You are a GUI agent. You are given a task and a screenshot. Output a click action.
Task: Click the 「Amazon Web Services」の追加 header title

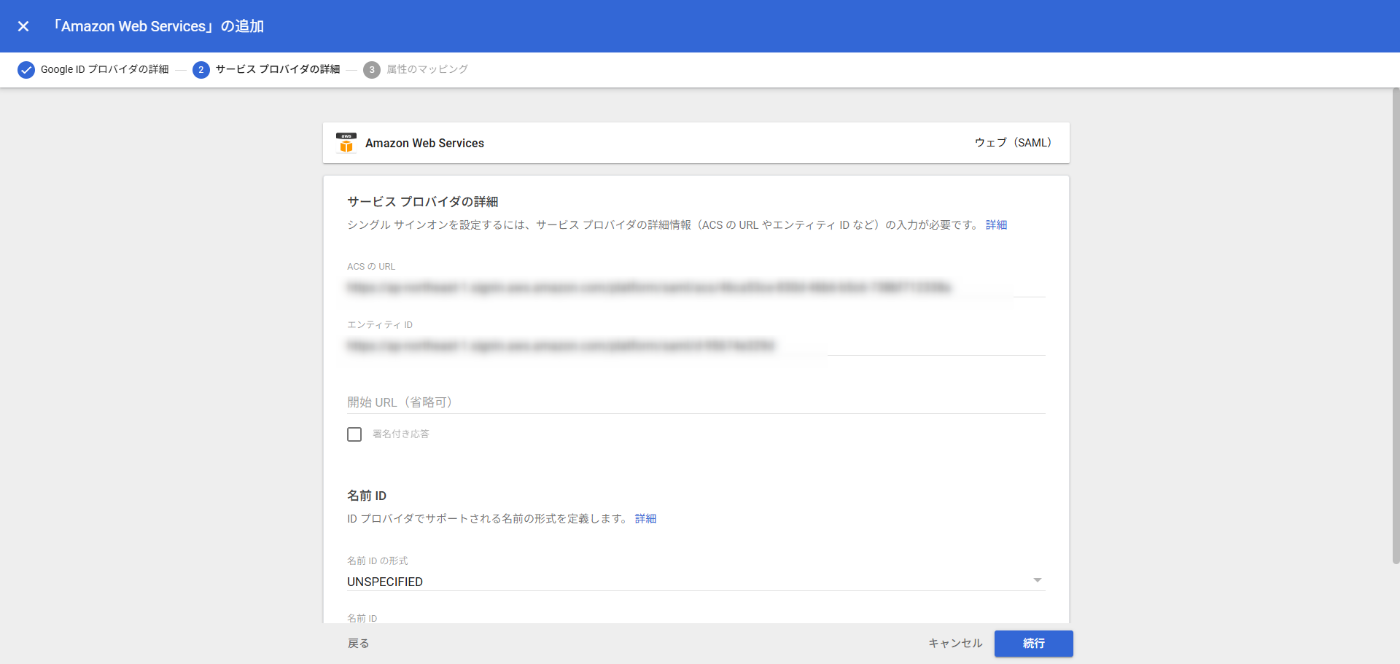[158, 26]
